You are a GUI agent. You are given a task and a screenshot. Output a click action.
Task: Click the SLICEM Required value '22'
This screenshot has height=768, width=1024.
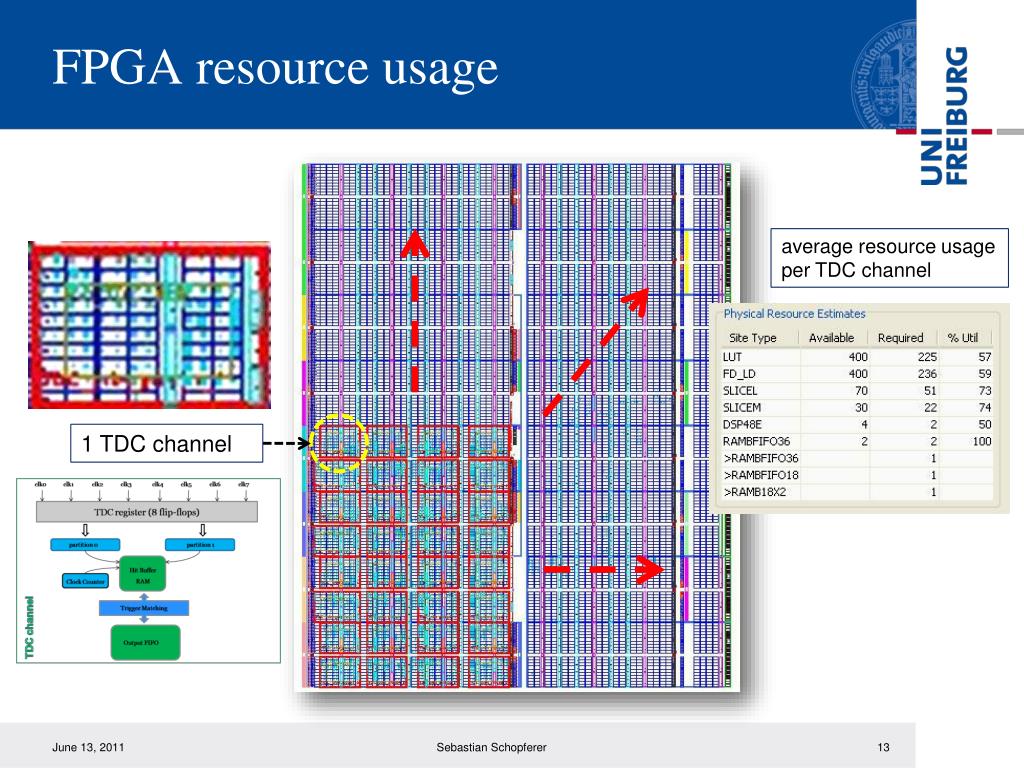930,408
